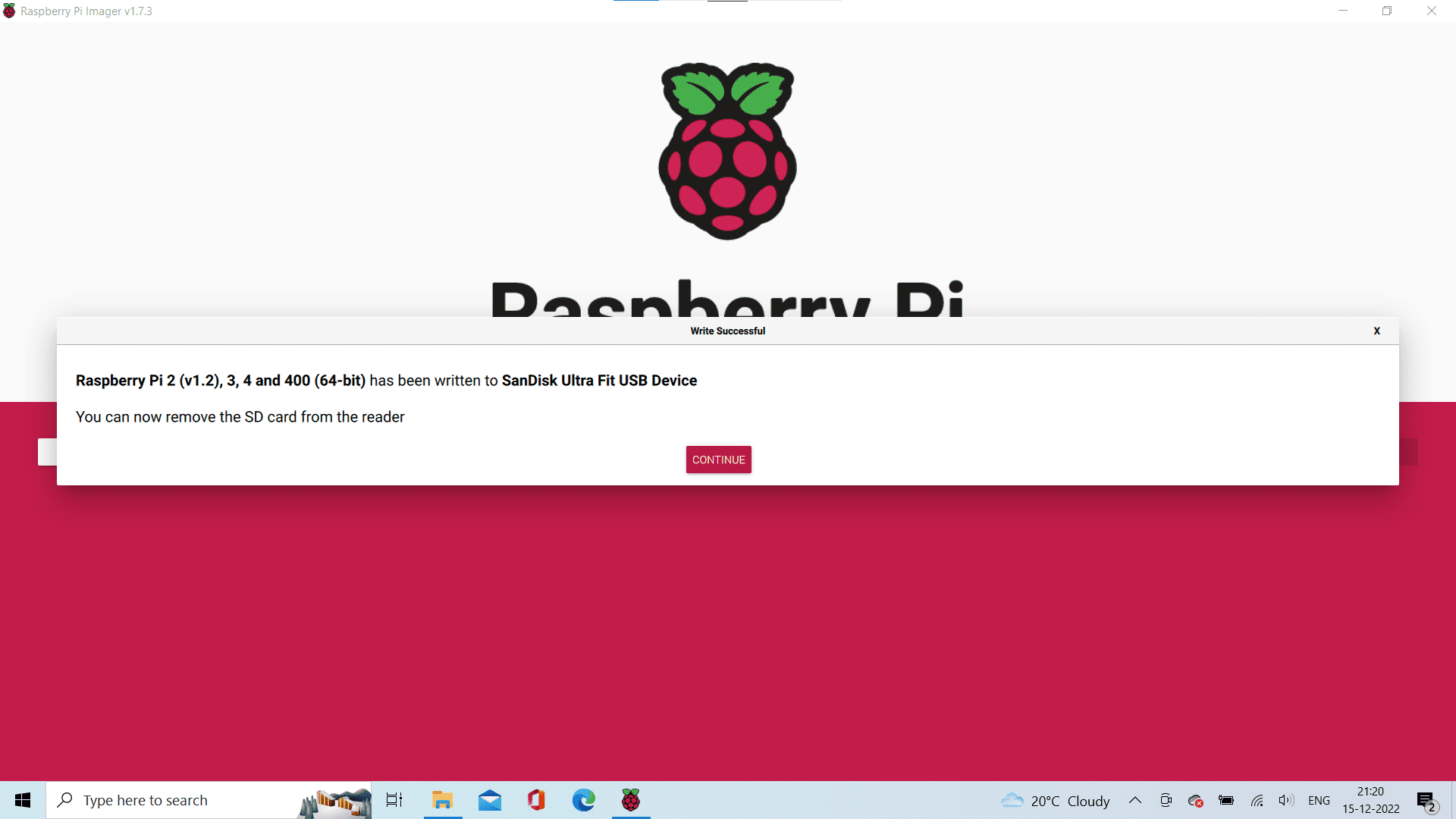The height and width of the screenshot is (819, 1456).
Task: Open the weather widget 20°C Cloudy
Action: [1055, 801]
